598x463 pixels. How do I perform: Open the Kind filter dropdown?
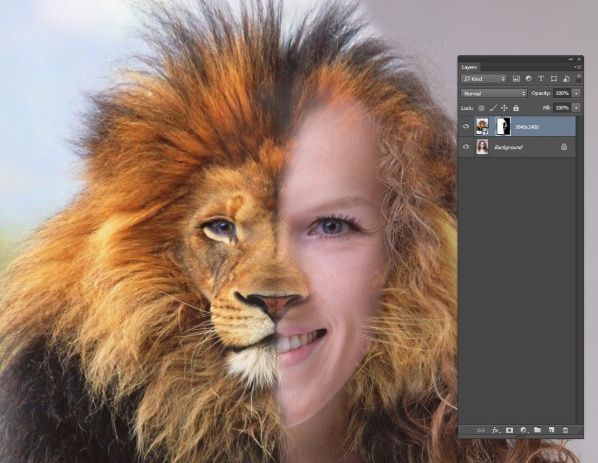[x=484, y=79]
